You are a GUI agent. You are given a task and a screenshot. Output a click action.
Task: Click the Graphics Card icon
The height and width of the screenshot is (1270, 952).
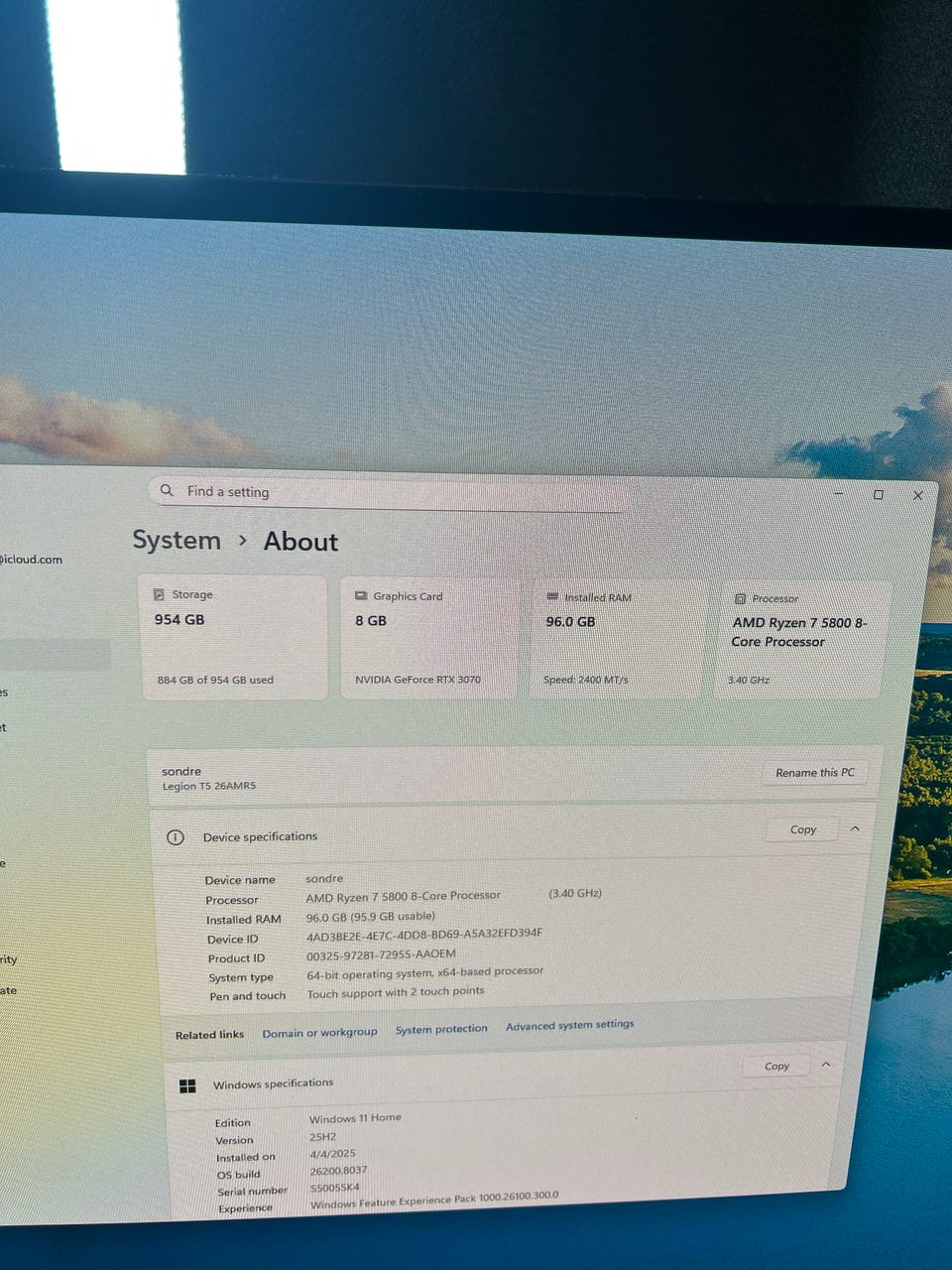pyautogui.click(x=361, y=596)
